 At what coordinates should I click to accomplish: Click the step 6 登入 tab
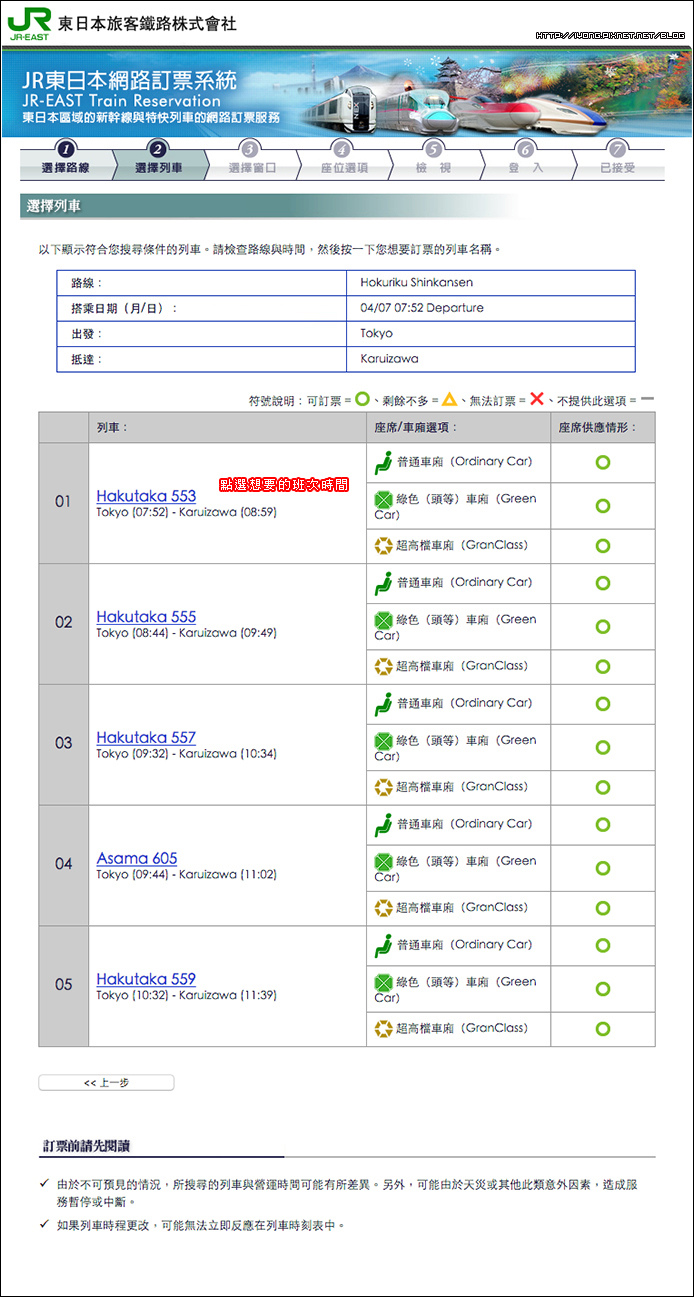[x=525, y=160]
